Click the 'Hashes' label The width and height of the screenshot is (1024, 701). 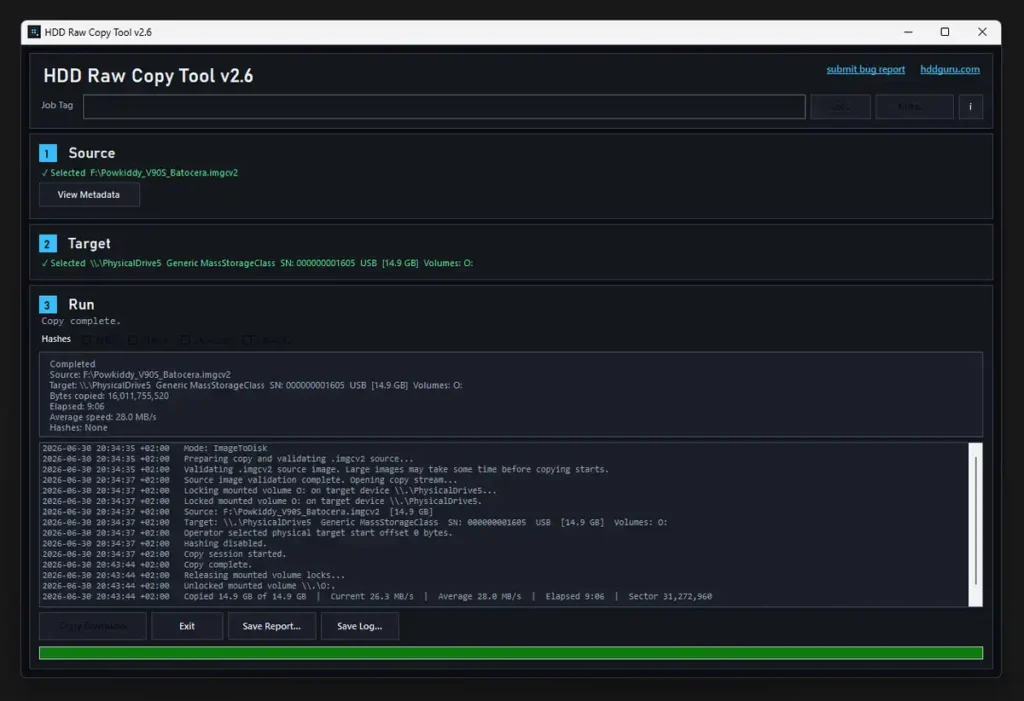point(56,339)
